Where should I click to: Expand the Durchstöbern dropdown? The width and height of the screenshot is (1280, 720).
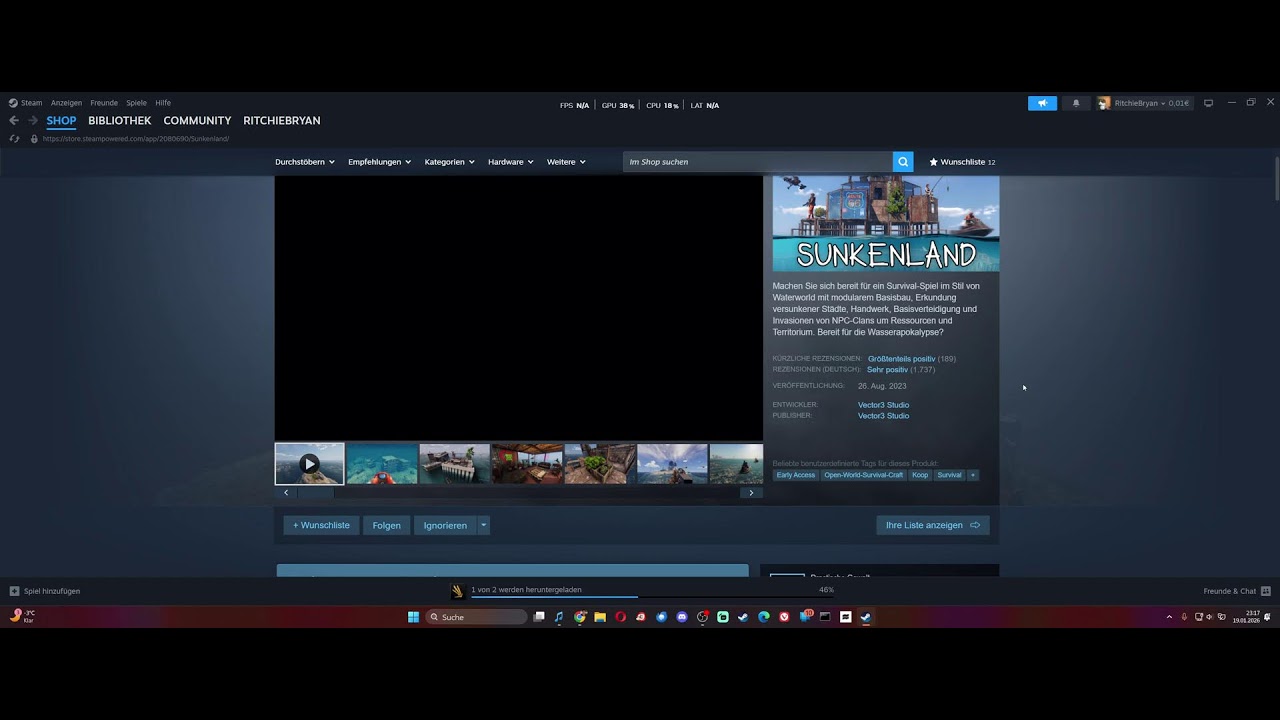click(305, 162)
